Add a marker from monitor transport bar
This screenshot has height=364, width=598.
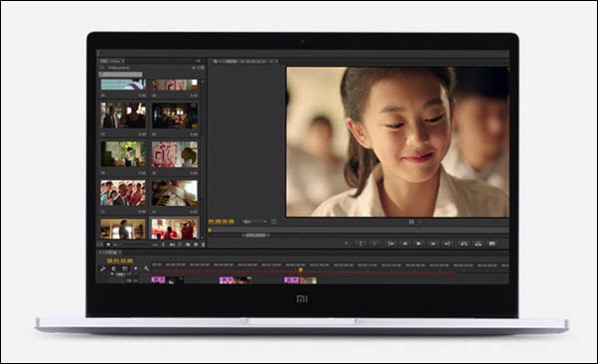point(346,243)
